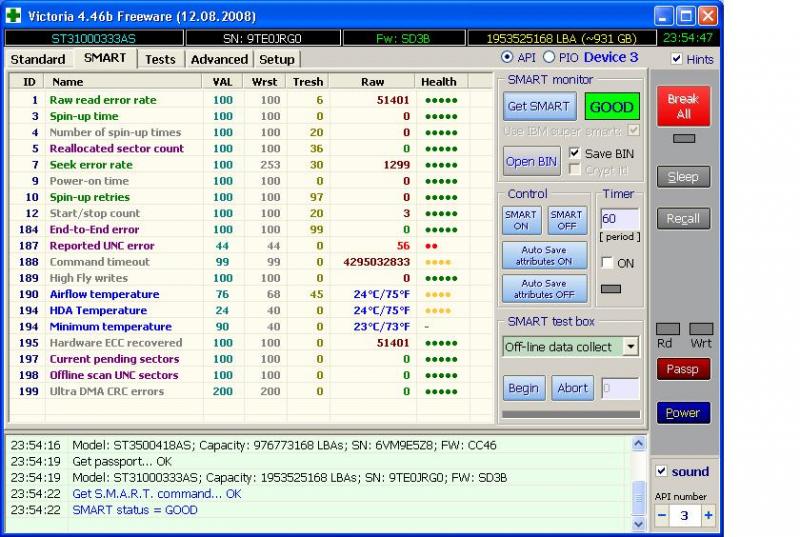
Task: Click the Timer period input field
Action: point(619,219)
